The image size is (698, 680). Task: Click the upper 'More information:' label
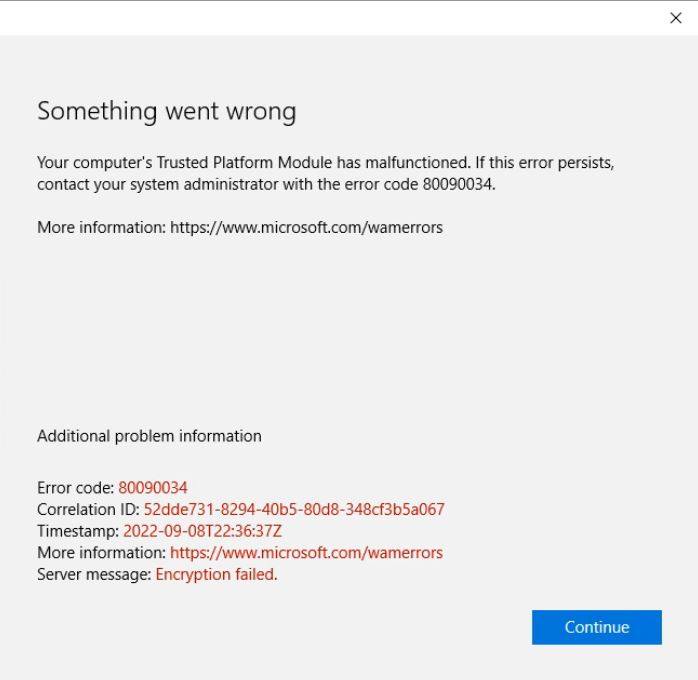101,227
